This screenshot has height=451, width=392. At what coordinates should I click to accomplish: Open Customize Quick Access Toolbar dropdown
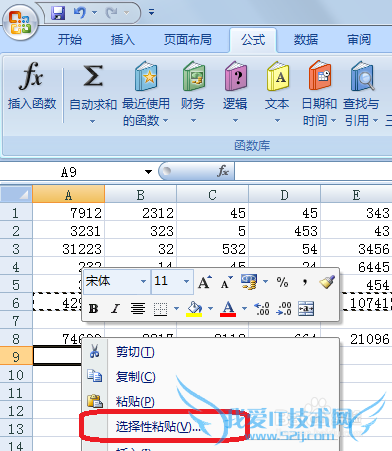click(x=151, y=13)
